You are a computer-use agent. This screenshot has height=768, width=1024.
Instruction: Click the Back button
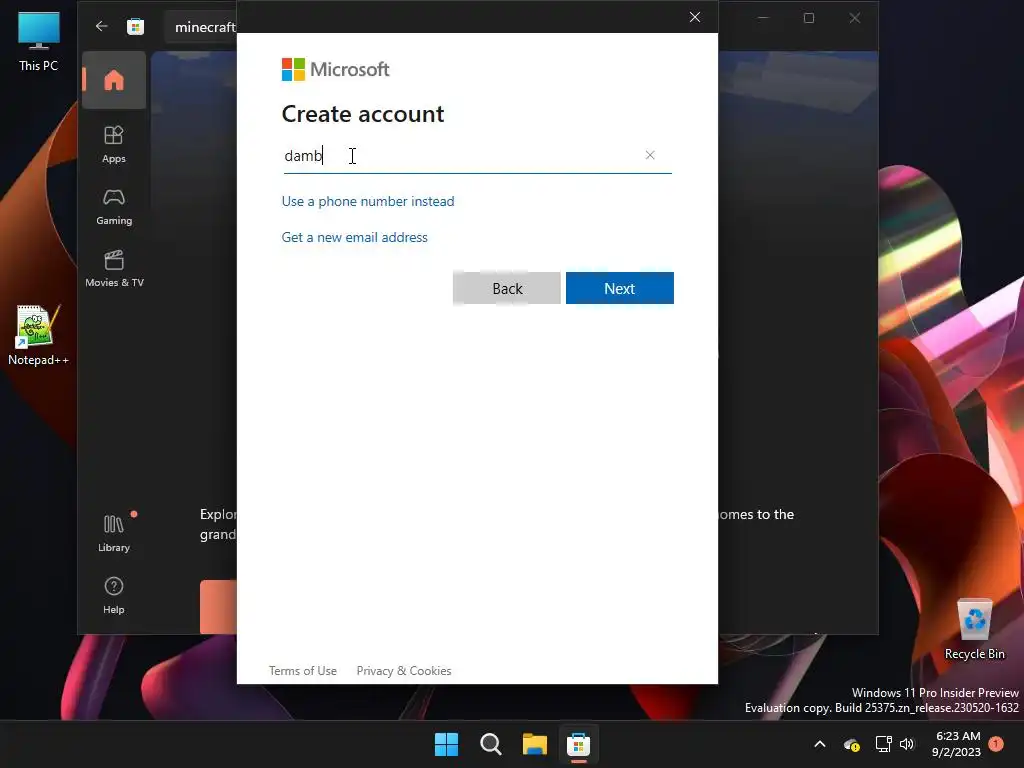tap(507, 288)
